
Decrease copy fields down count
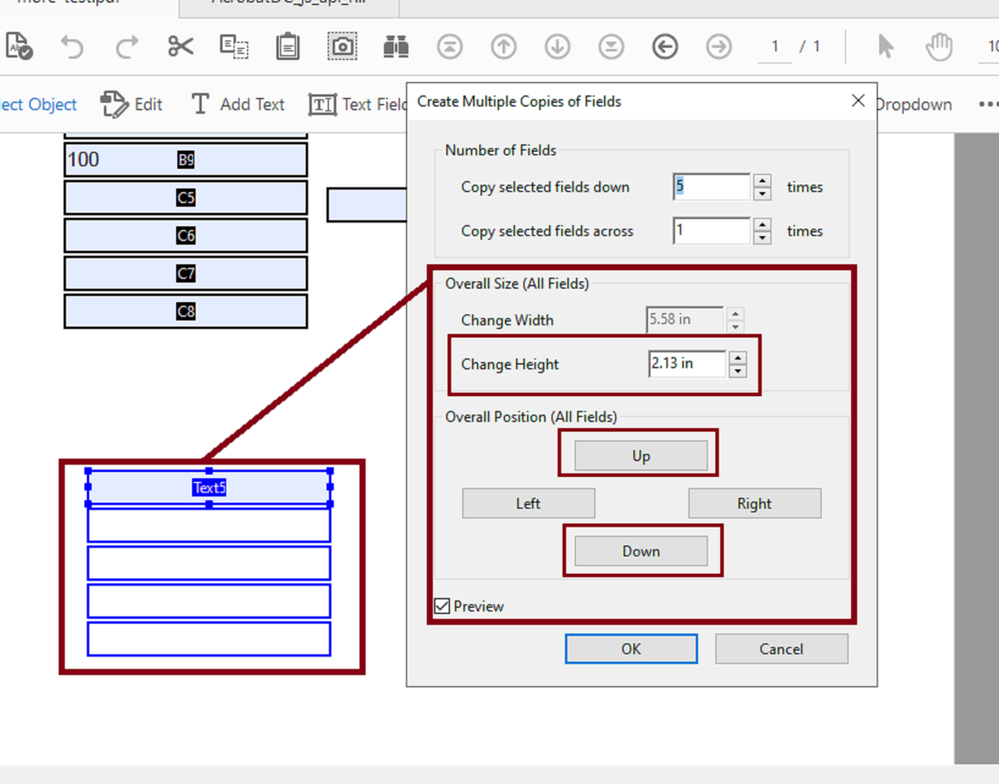(762, 194)
